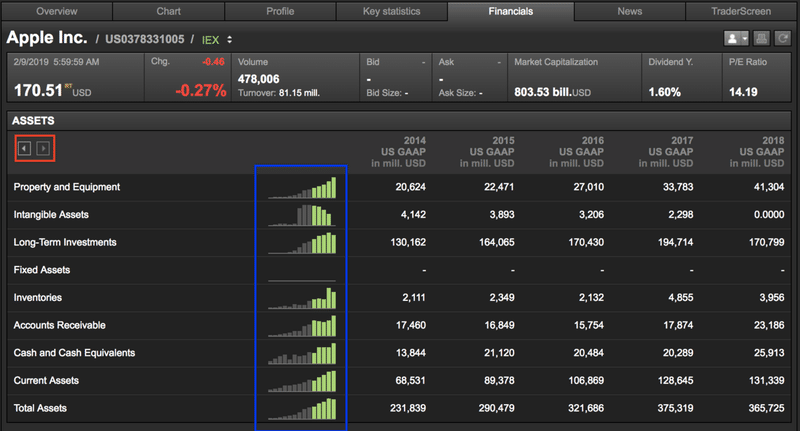Click the Bid Size field
The height and width of the screenshot is (431, 800).
(x=387, y=93)
